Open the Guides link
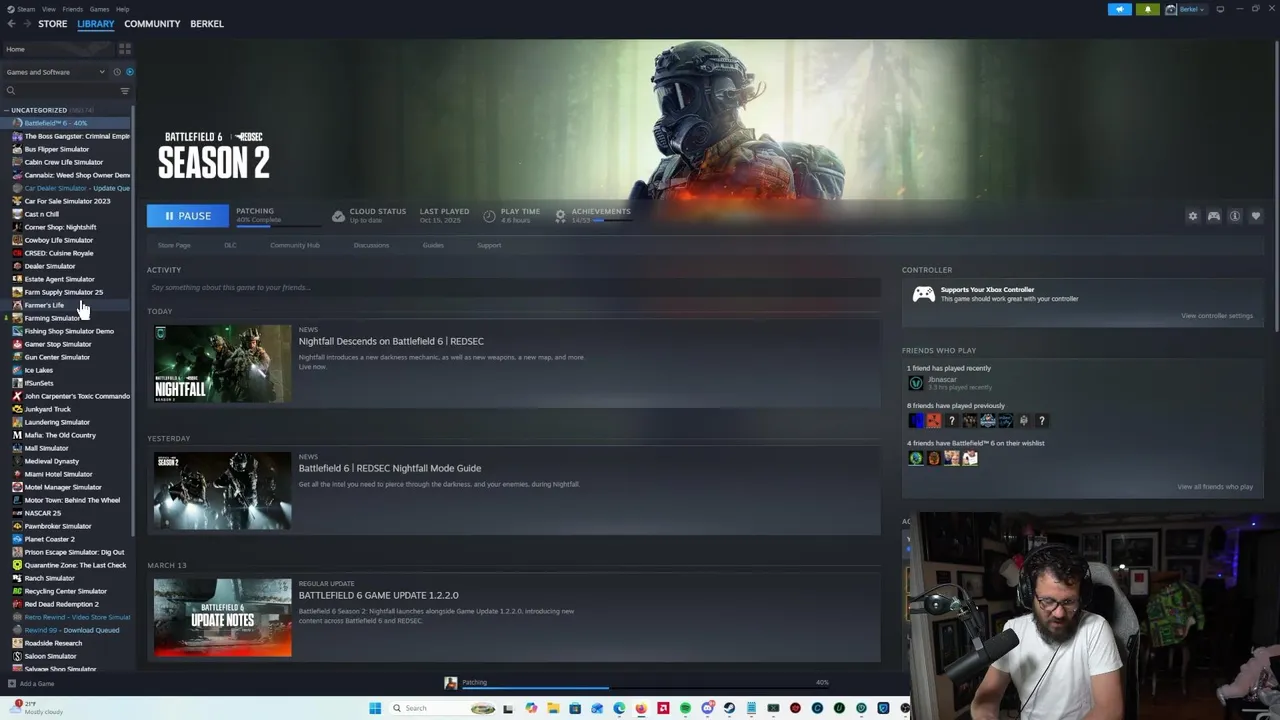The width and height of the screenshot is (1280, 720). pyautogui.click(x=433, y=245)
